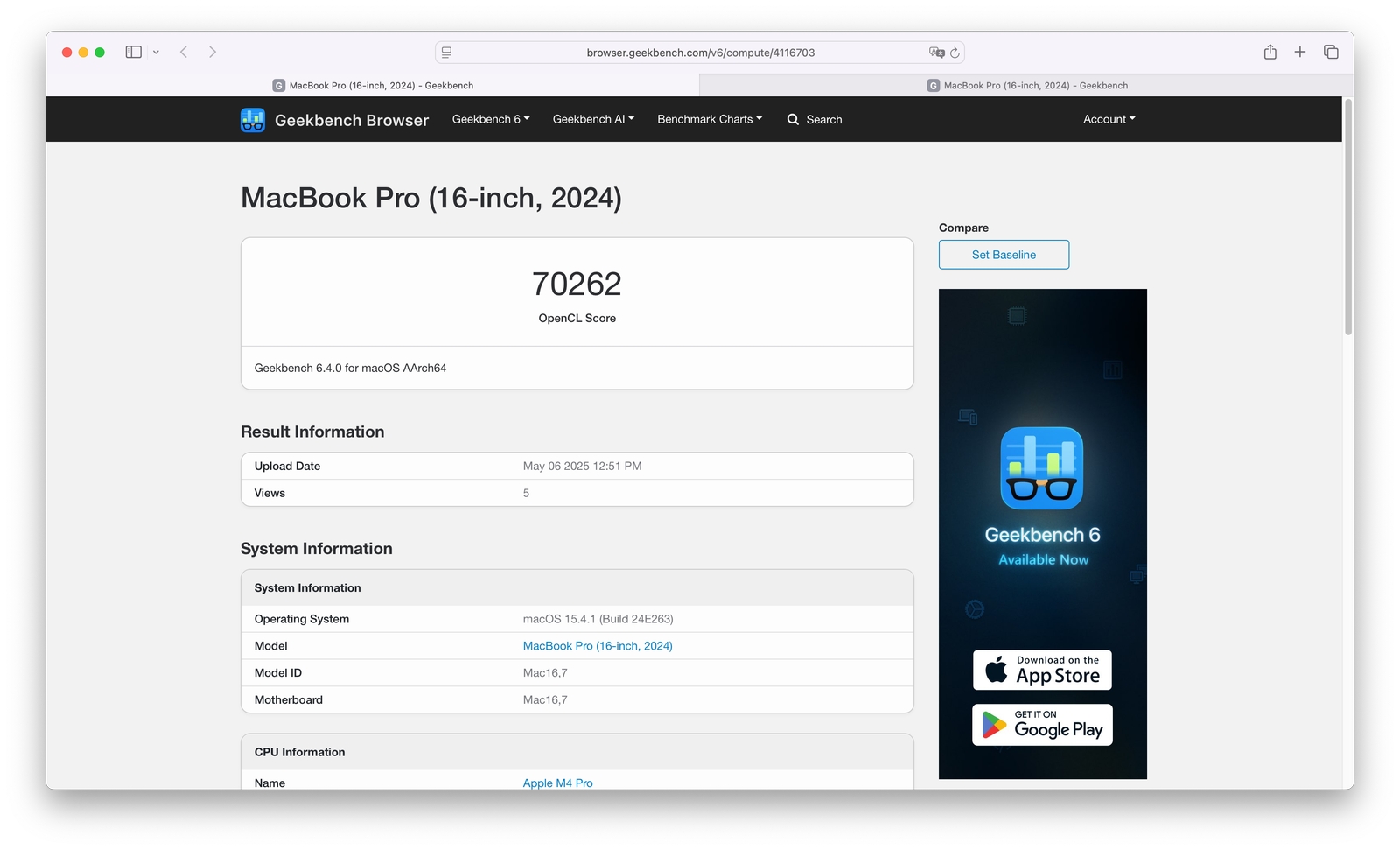Go forward with the forward arrow
Viewport: 1400px width, 850px height.
[213, 53]
